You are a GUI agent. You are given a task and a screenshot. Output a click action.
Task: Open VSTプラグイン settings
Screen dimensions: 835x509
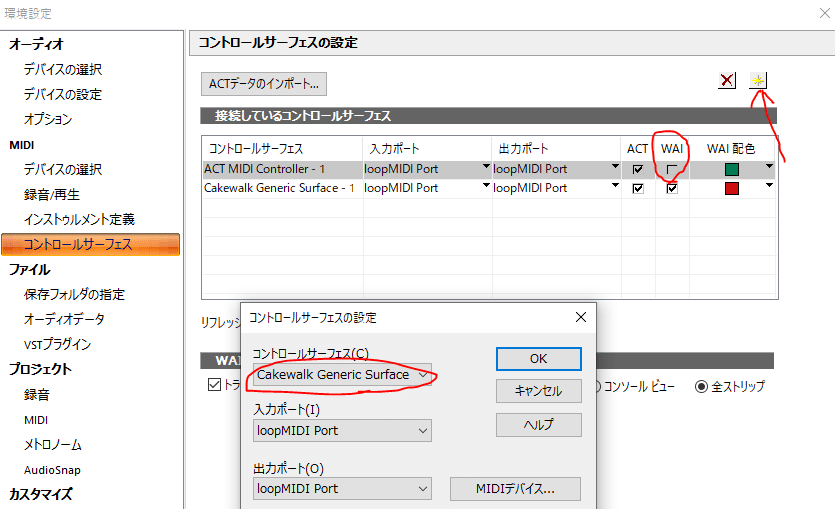(58, 344)
